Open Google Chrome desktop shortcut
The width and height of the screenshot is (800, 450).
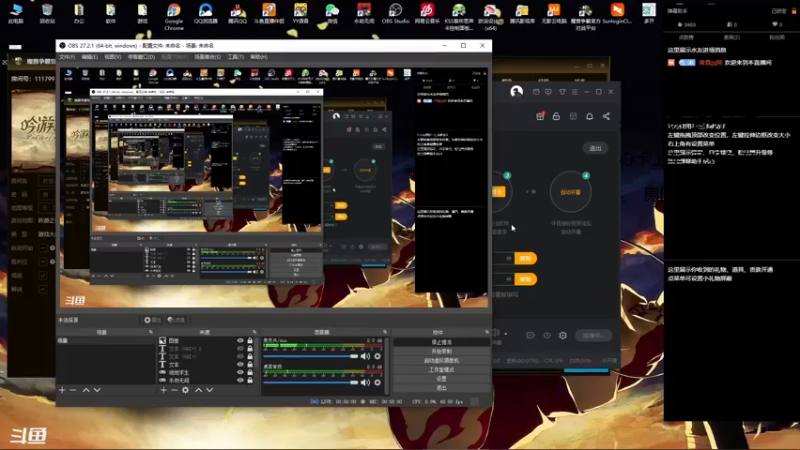pos(173,16)
